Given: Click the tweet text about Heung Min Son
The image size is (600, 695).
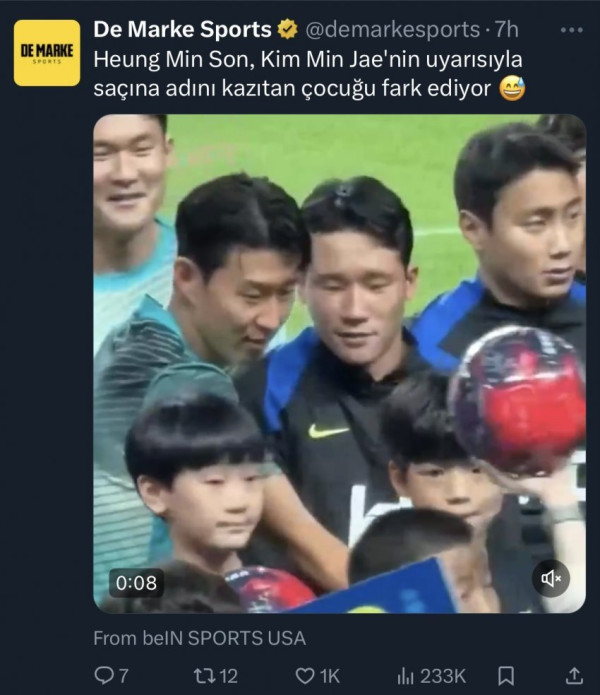Looking at the screenshot, I should 309,74.
